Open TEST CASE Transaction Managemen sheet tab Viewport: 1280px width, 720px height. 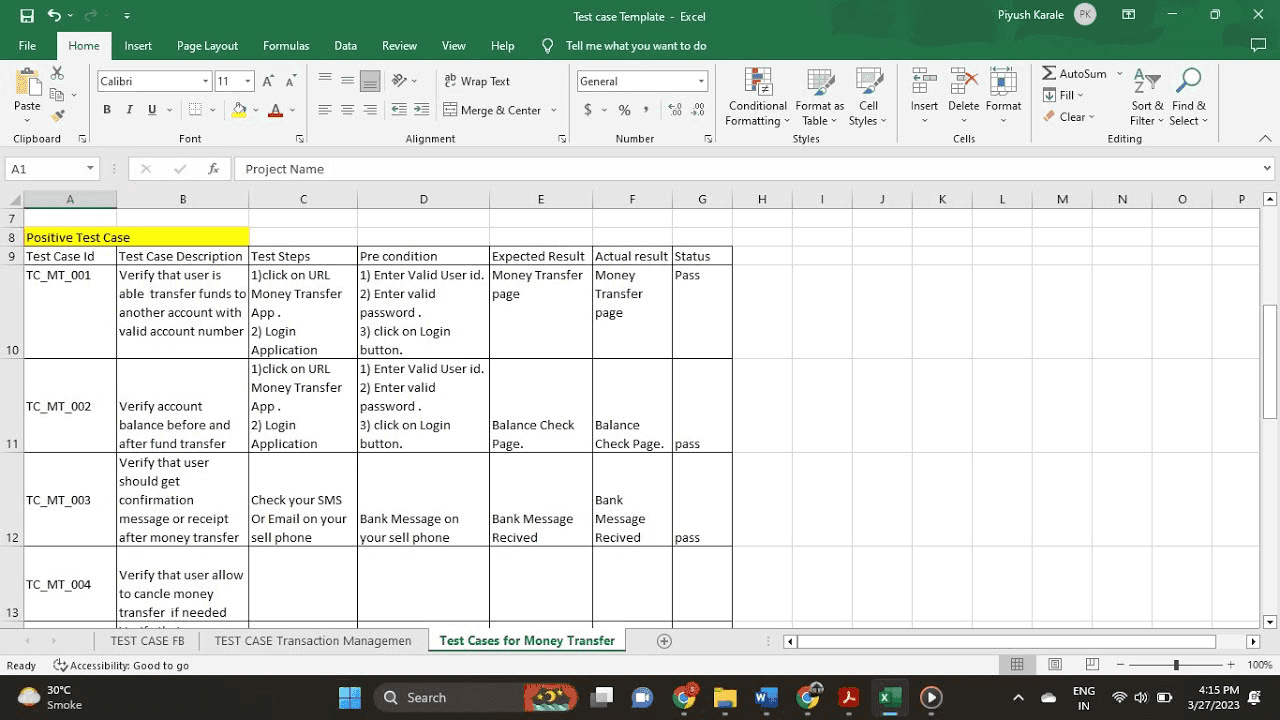313,641
